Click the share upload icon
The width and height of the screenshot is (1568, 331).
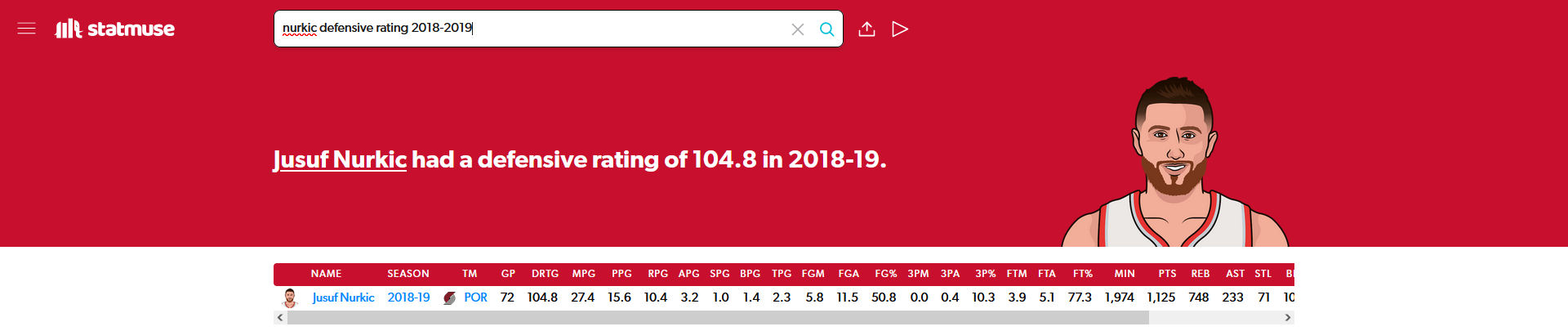866,29
